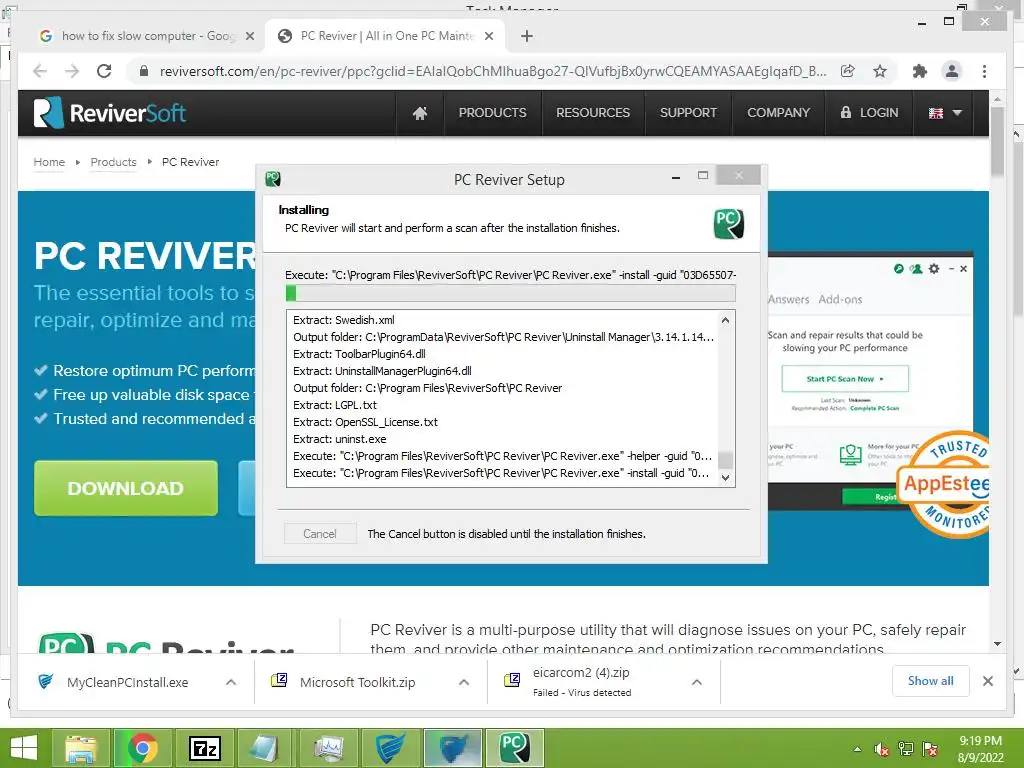Open the RESOURCES menu
1024x768 pixels.
click(x=593, y=113)
